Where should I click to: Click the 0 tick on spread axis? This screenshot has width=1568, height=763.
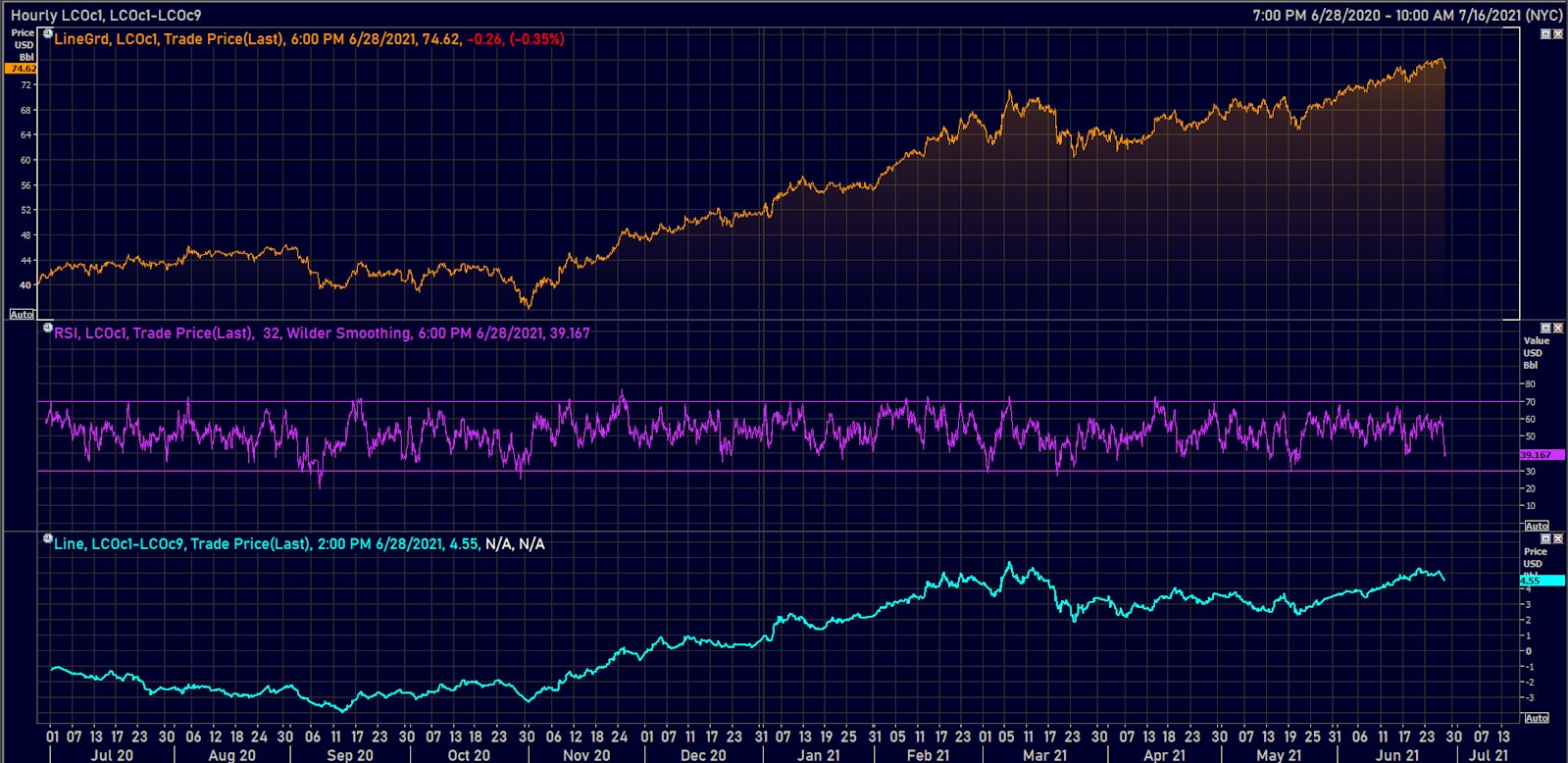[1528, 651]
